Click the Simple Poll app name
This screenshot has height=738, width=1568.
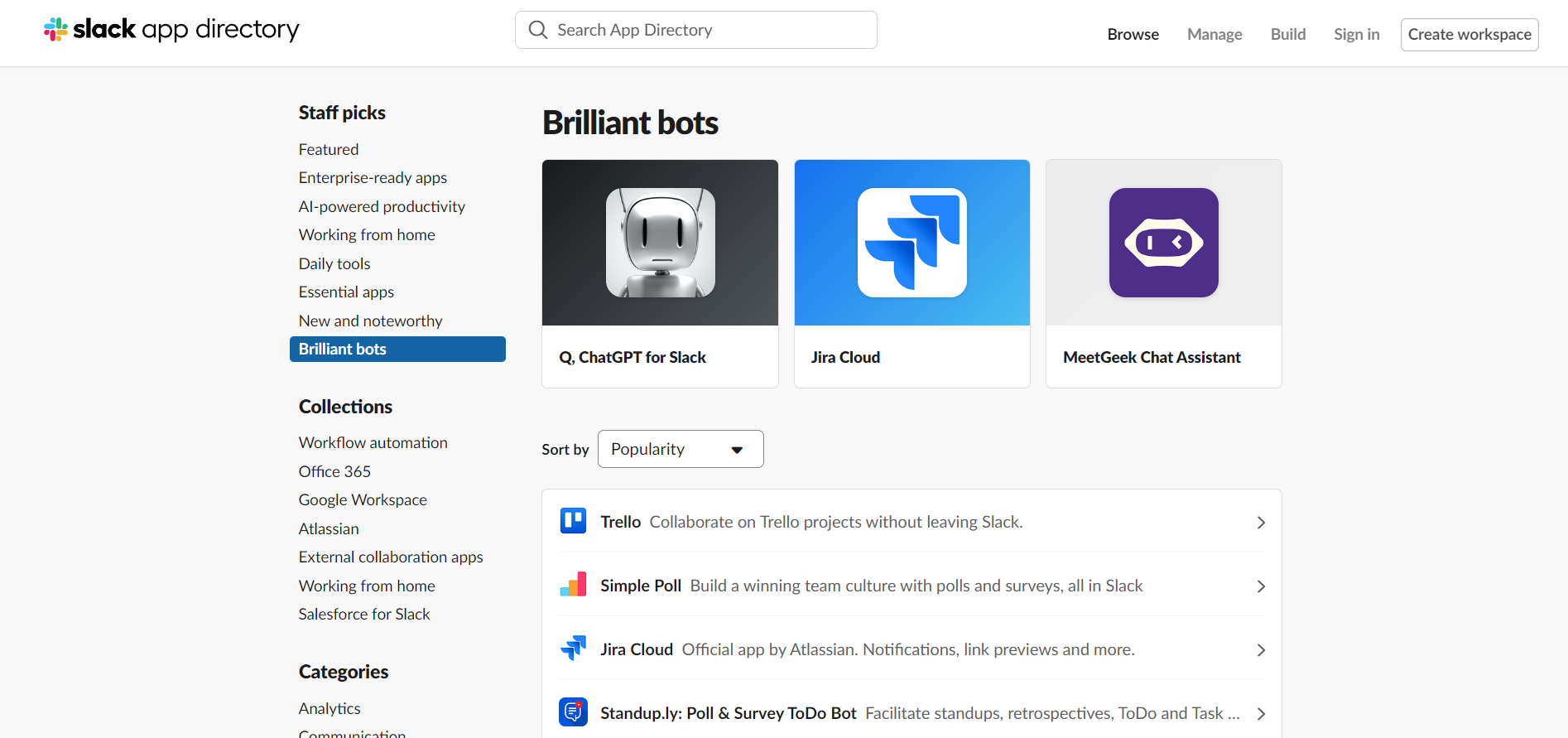[641, 586]
